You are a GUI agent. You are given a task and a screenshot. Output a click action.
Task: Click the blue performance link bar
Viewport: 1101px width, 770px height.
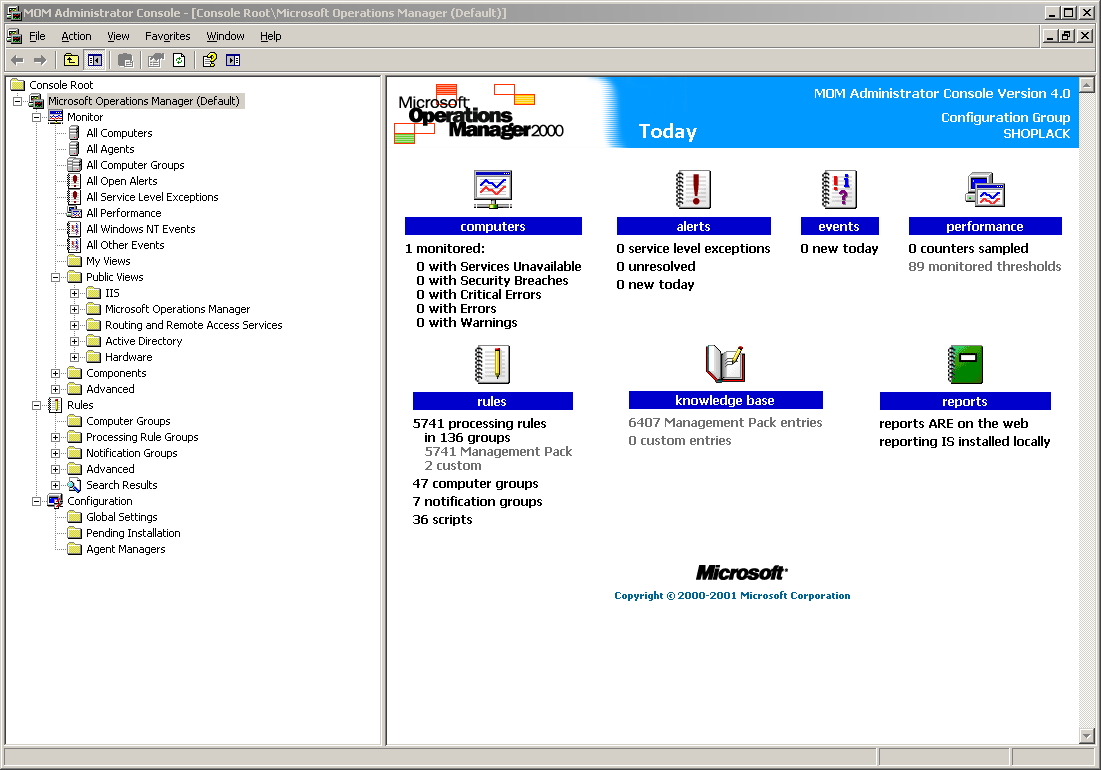coord(984,226)
